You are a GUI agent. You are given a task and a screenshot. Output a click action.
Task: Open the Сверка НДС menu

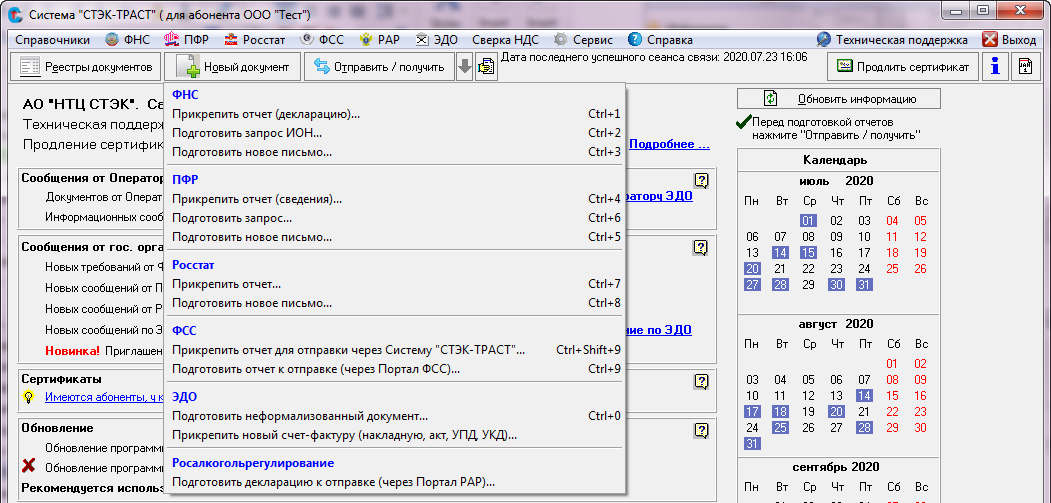point(505,40)
